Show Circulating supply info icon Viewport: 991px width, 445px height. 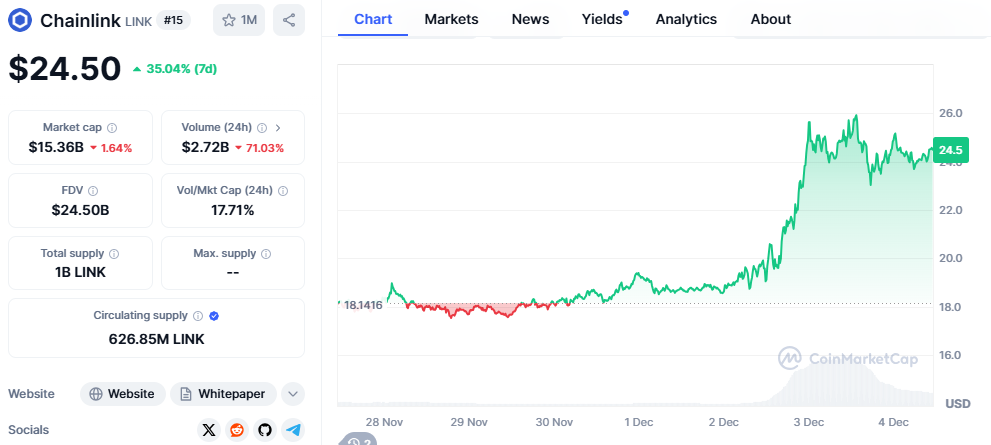pos(198,315)
